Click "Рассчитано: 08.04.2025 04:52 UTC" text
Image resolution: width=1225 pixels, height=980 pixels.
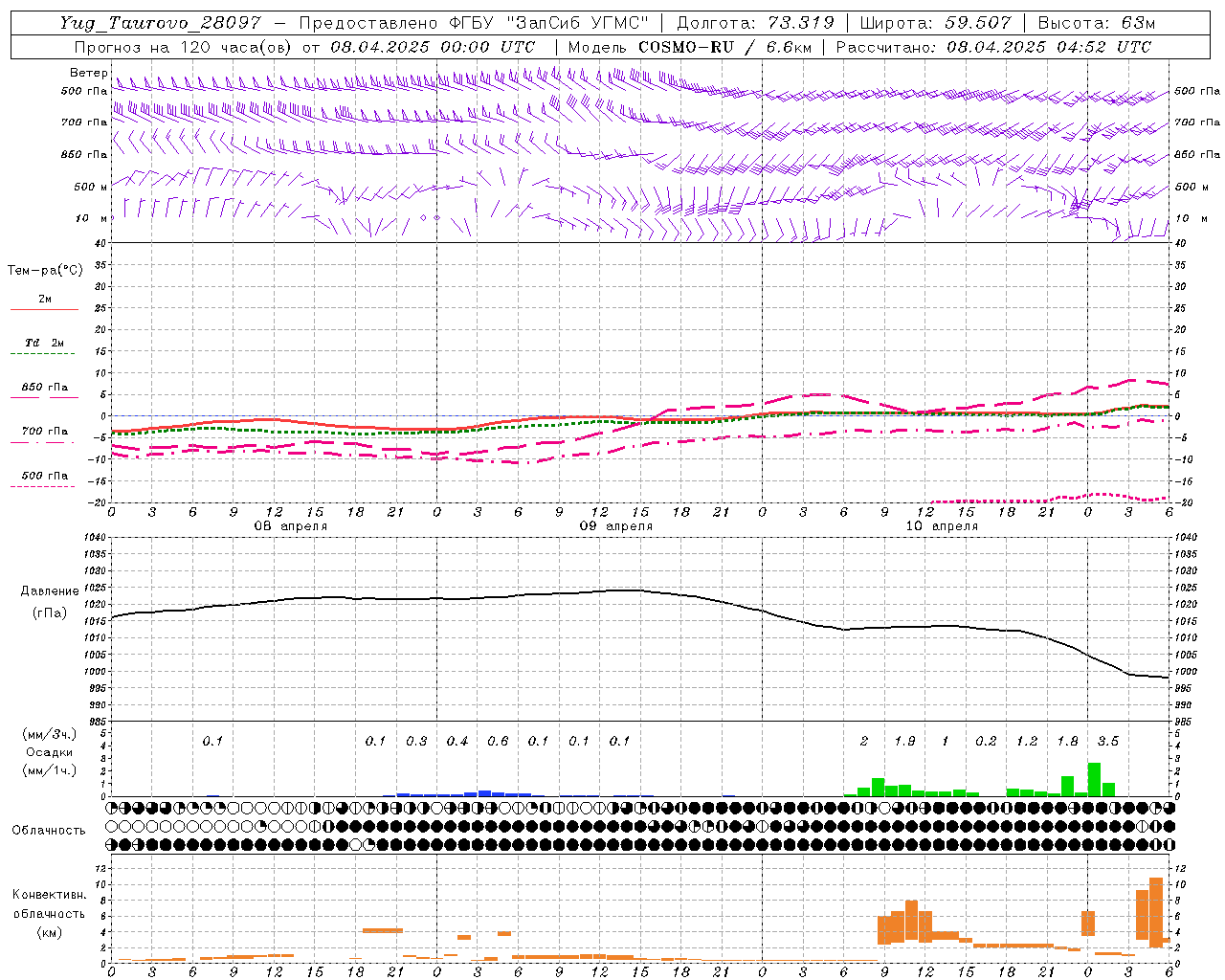993,47
